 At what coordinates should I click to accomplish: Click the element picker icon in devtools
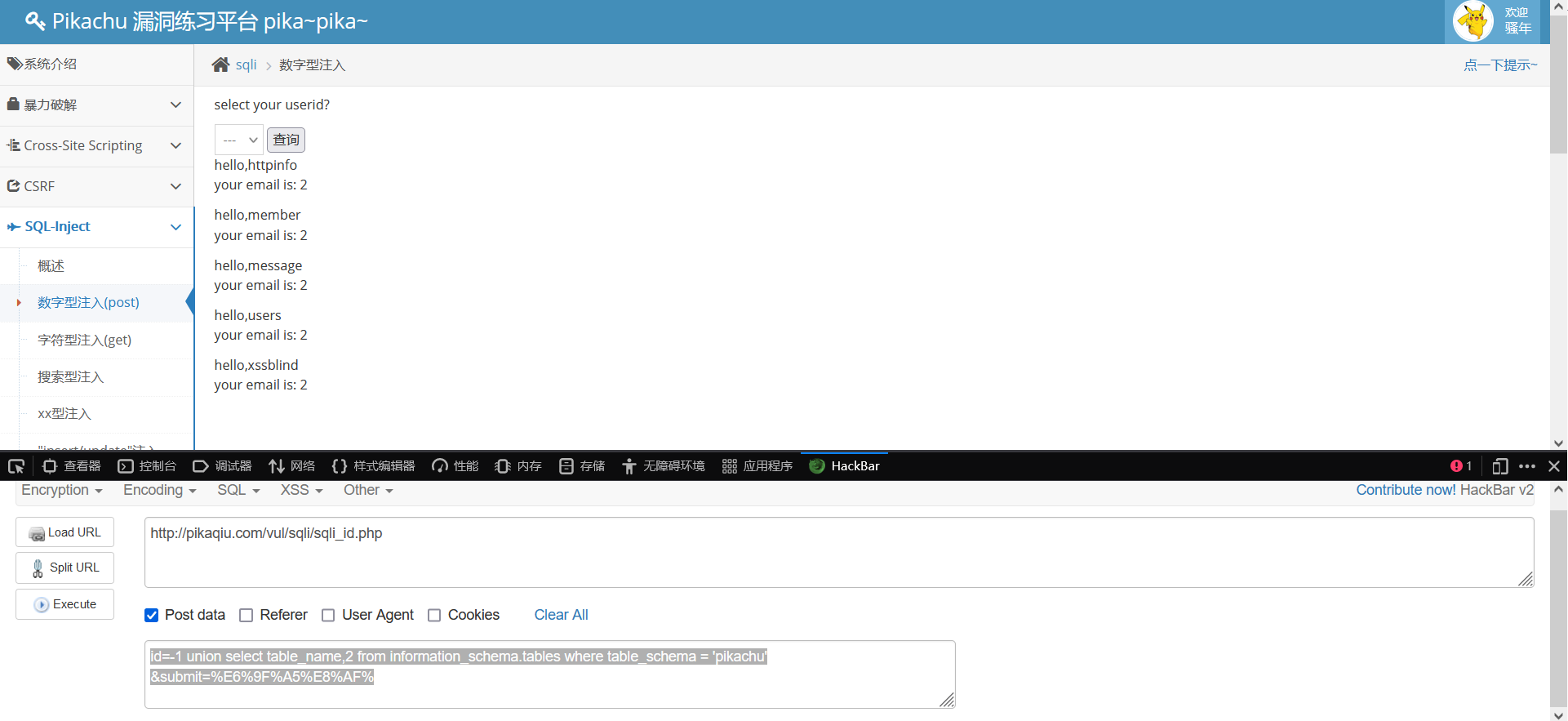[16, 466]
